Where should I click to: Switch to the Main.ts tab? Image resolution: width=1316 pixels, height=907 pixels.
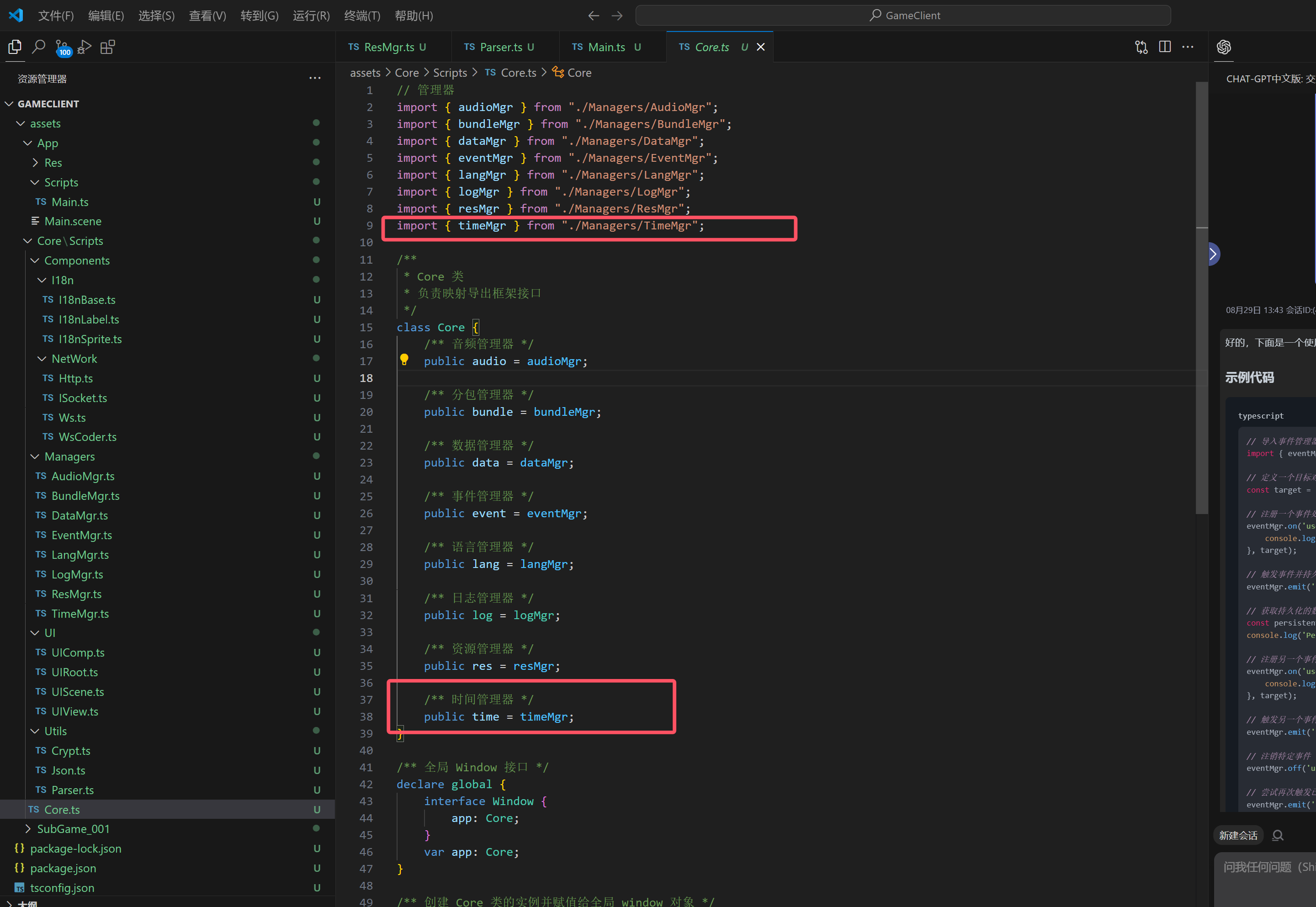coord(606,47)
